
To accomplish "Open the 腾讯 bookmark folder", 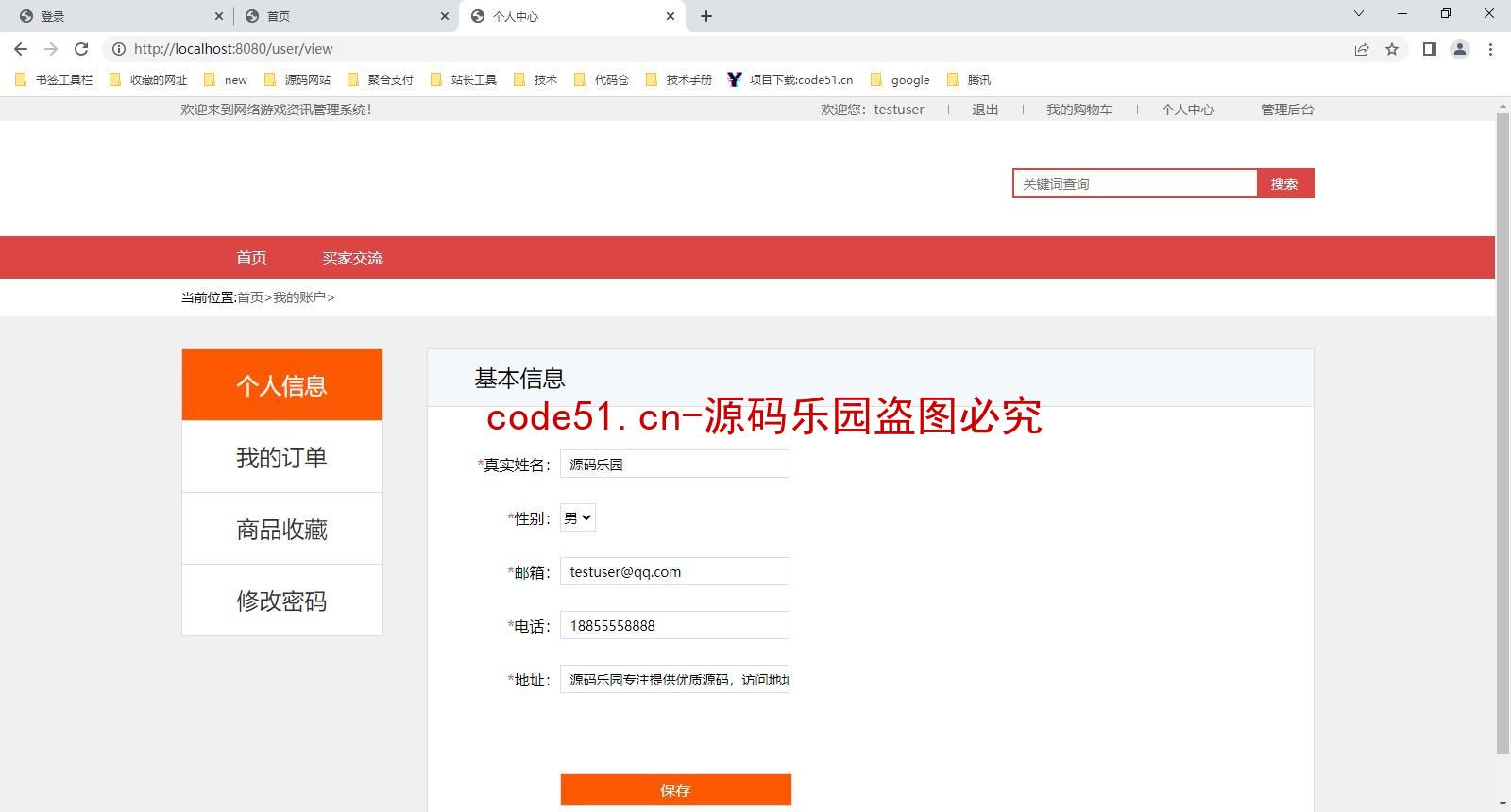I will (x=969, y=80).
